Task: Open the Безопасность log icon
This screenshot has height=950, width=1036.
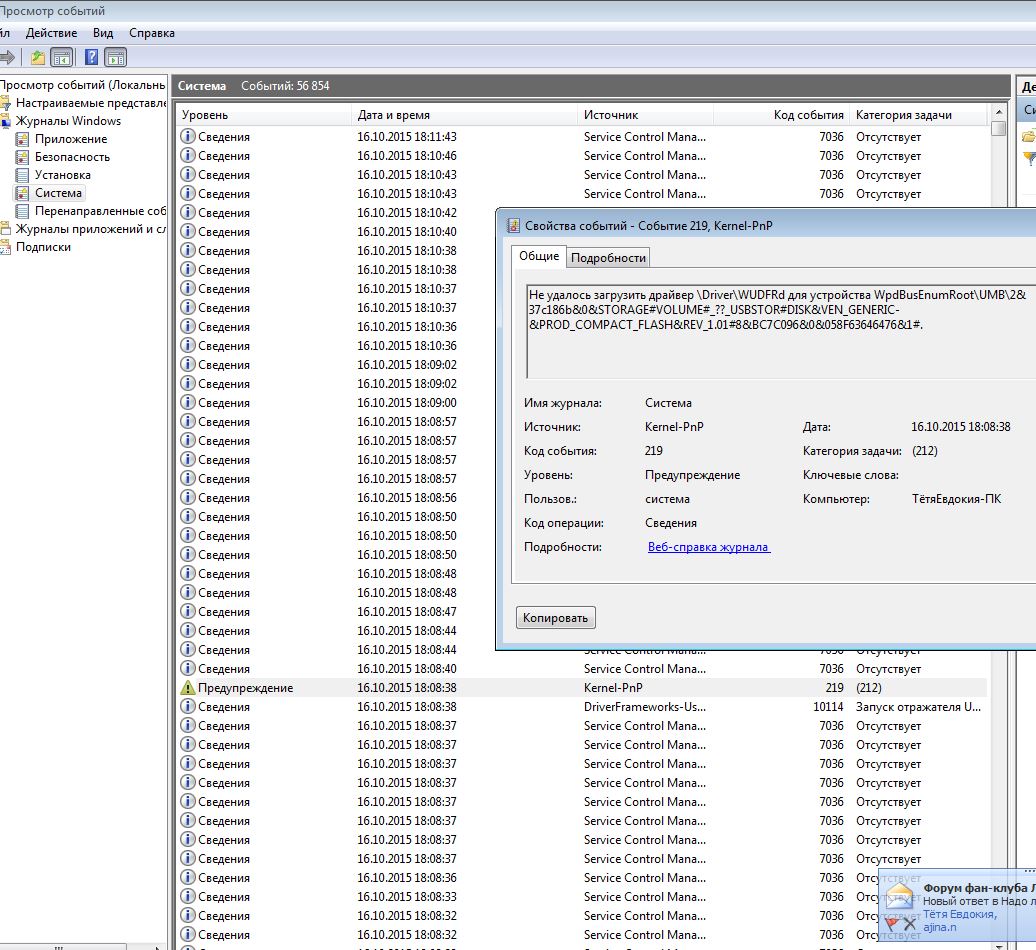Action: point(23,157)
